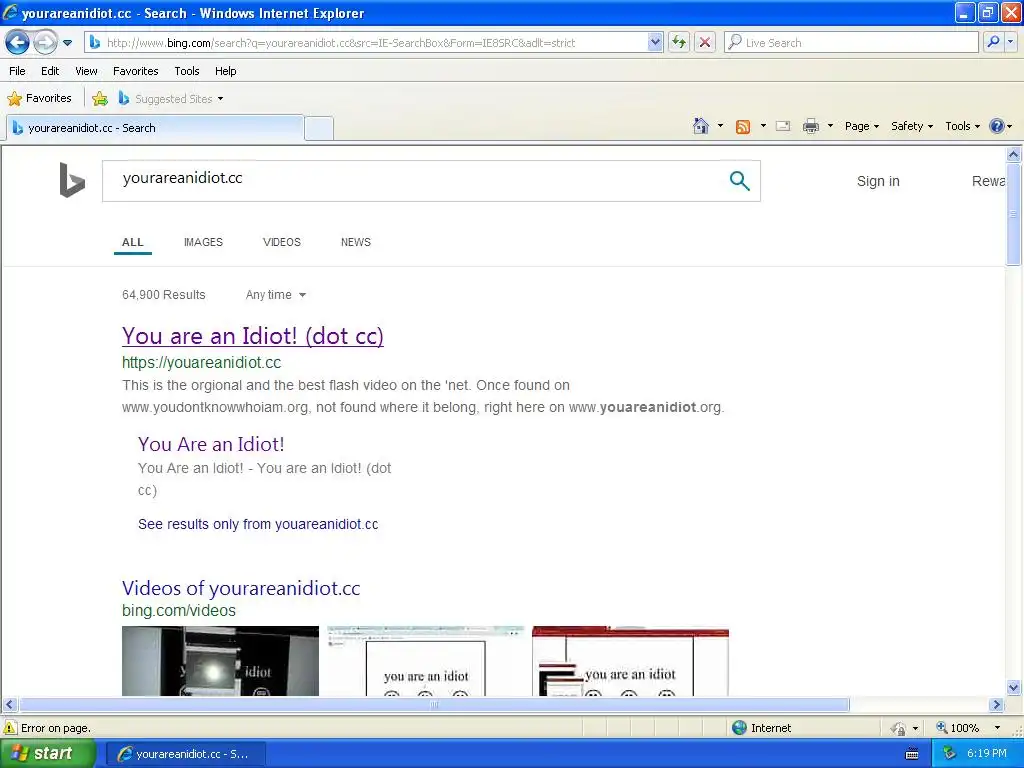1024x768 pixels.
Task: Open the recent pages dropdown beside Forward
Action: pos(67,43)
